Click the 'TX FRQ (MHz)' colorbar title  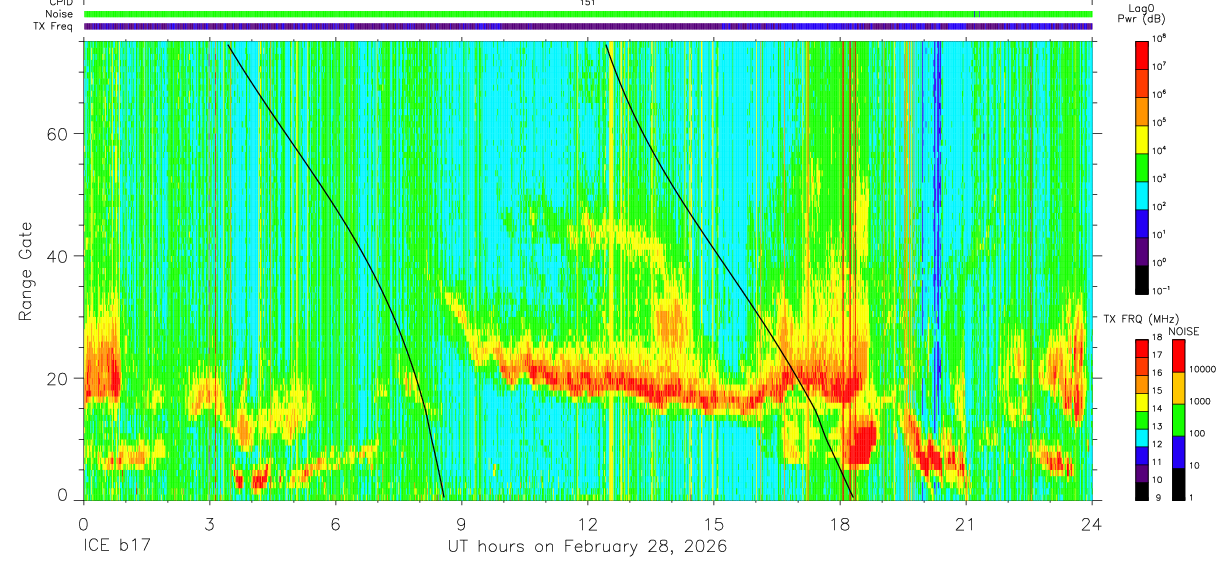(1142, 318)
